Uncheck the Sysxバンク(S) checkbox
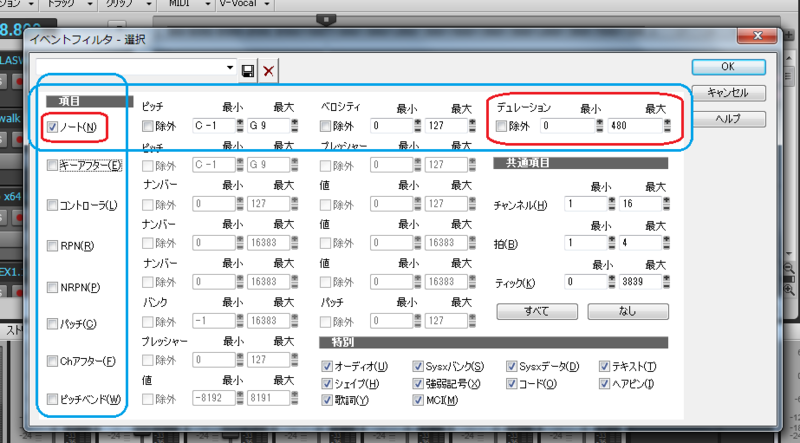This screenshot has height=443, width=800. point(418,366)
